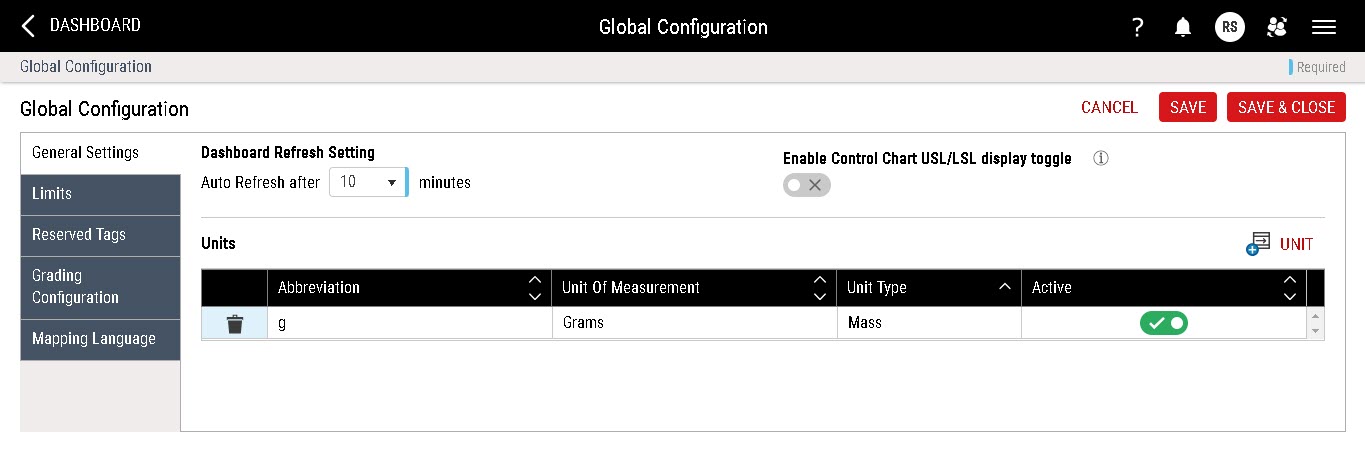Open notifications bell icon

pyautogui.click(x=1182, y=27)
